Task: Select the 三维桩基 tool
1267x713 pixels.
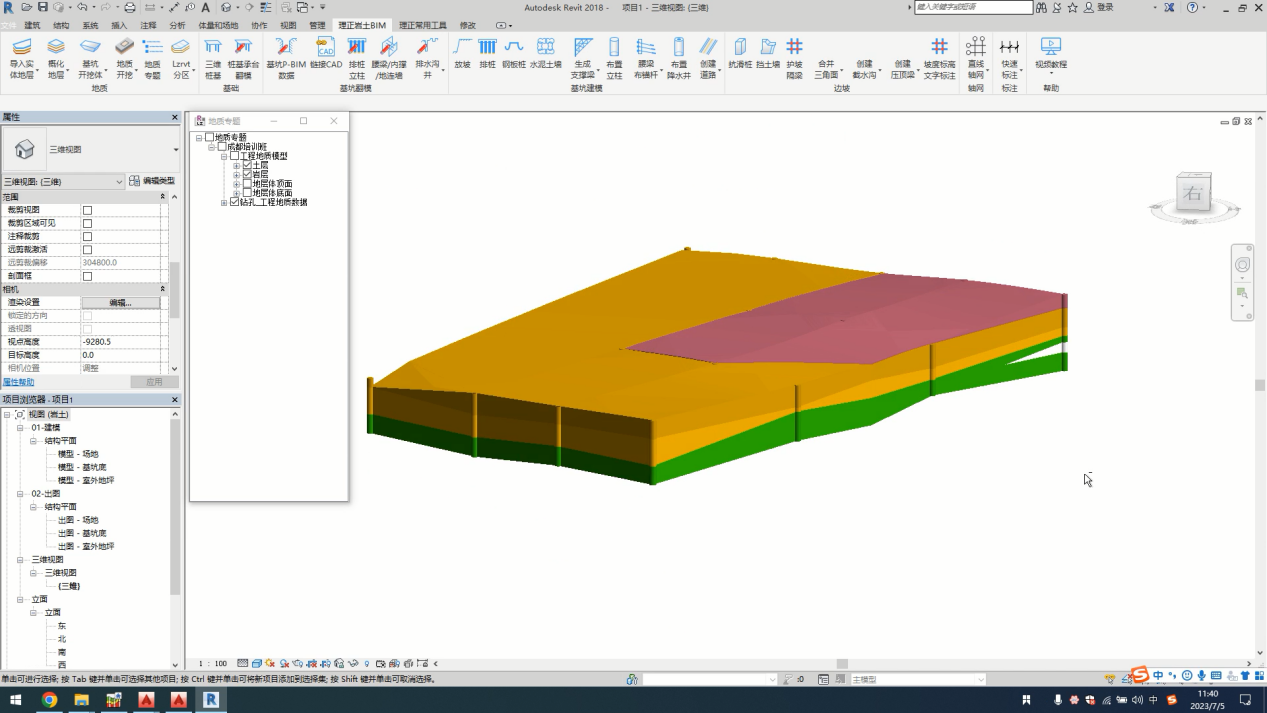Action: pos(213,48)
